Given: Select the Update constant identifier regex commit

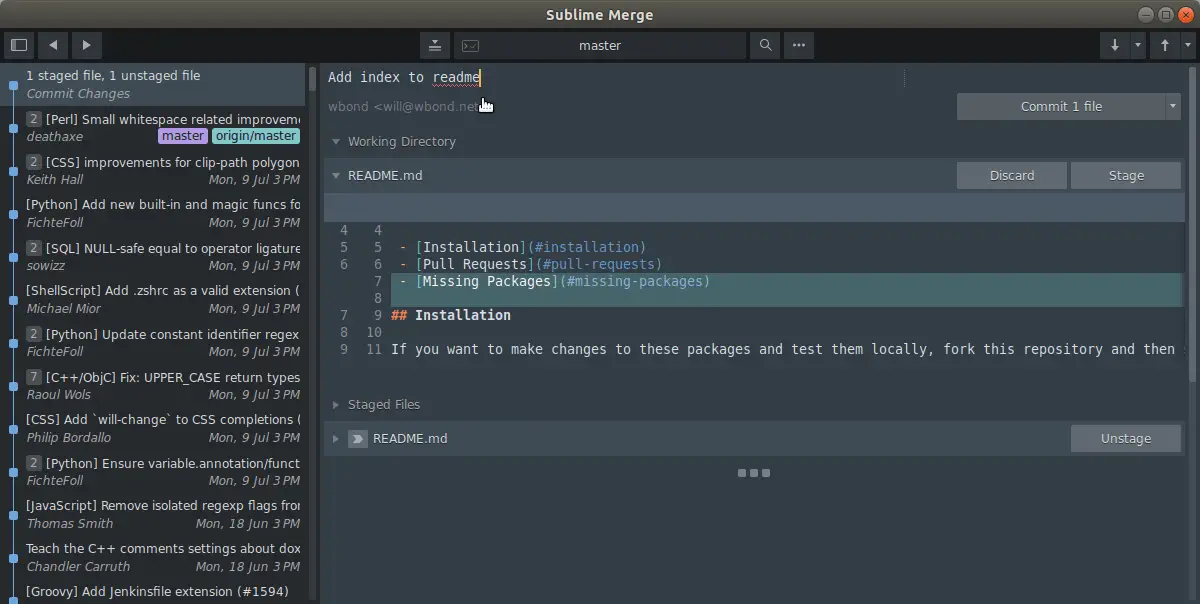Looking at the screenshot, I should pyautogui.click(x=154, y=343).
